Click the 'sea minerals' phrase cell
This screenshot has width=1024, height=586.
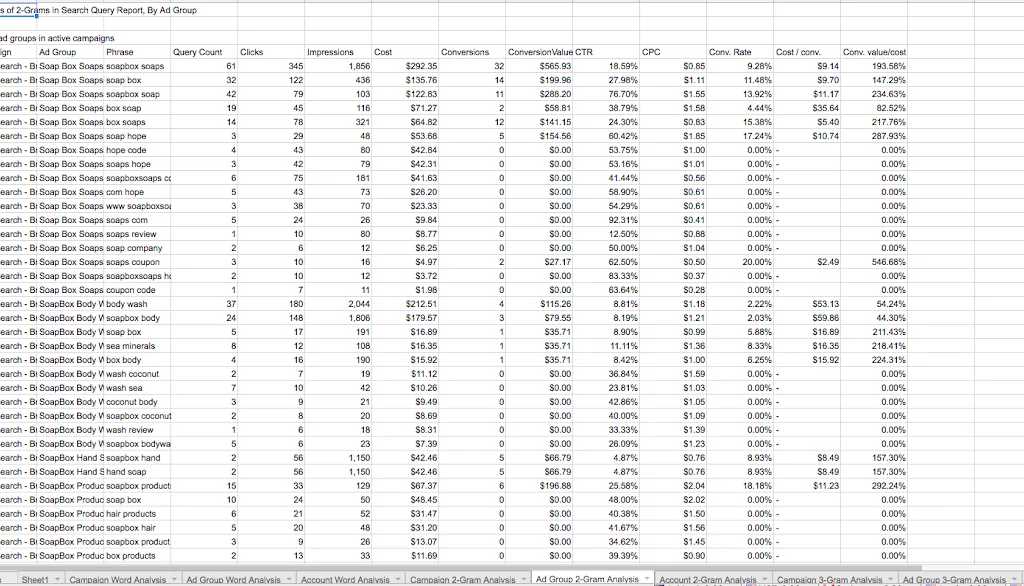coord(137,346)
